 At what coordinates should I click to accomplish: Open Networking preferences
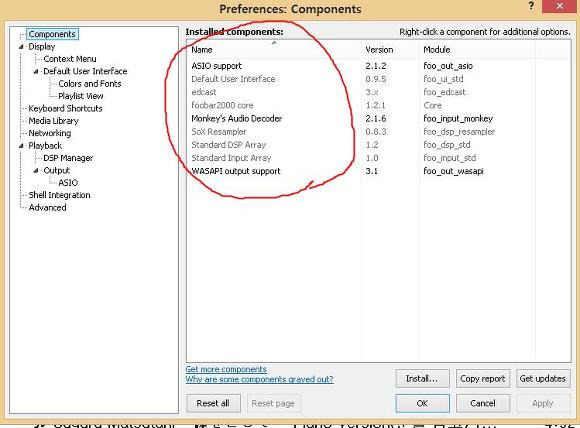(50, 133)
